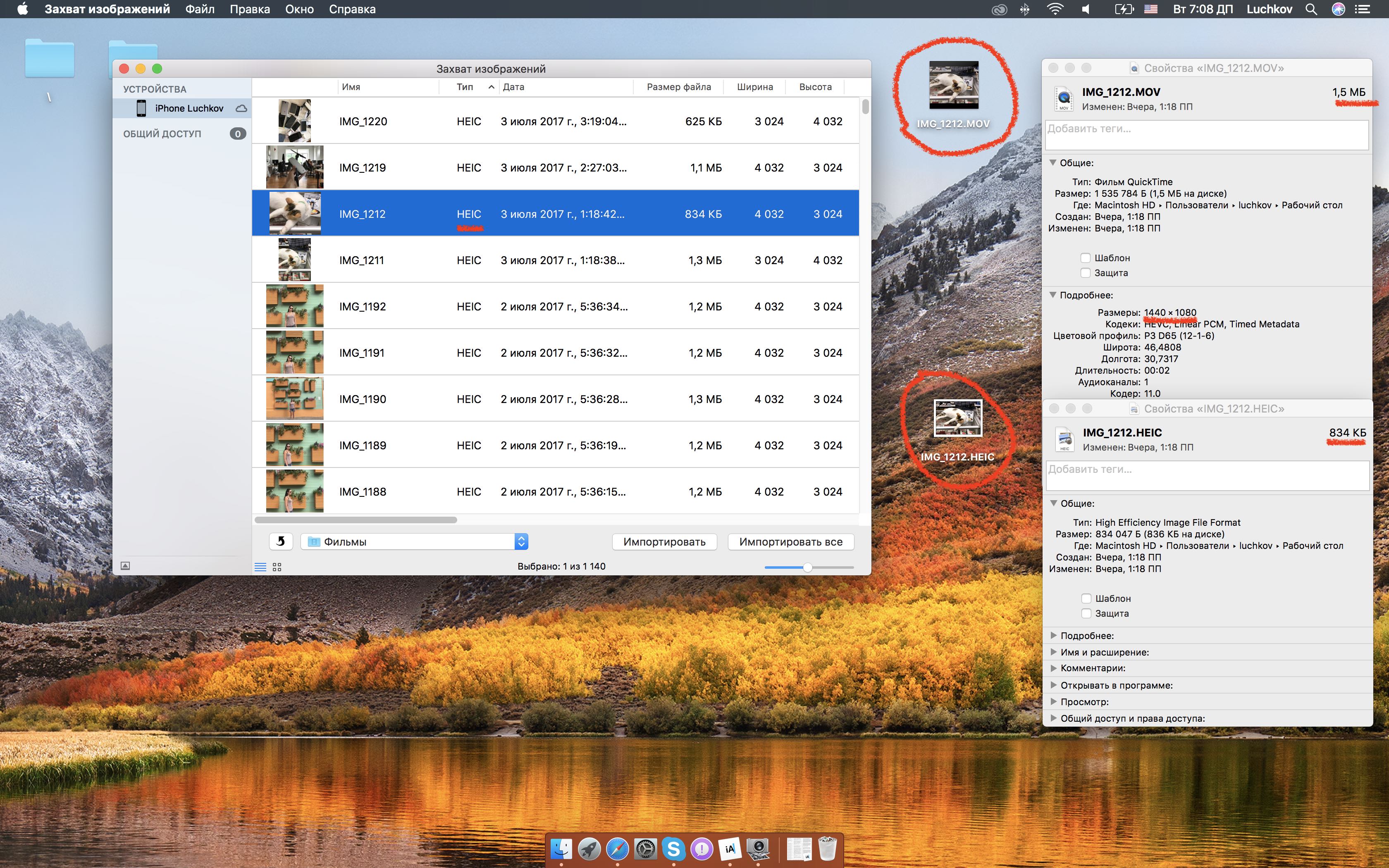The width and height of the screenshot is (1389, 868).
Task: Switch to list view mode
Action: [x=260, y=567]
